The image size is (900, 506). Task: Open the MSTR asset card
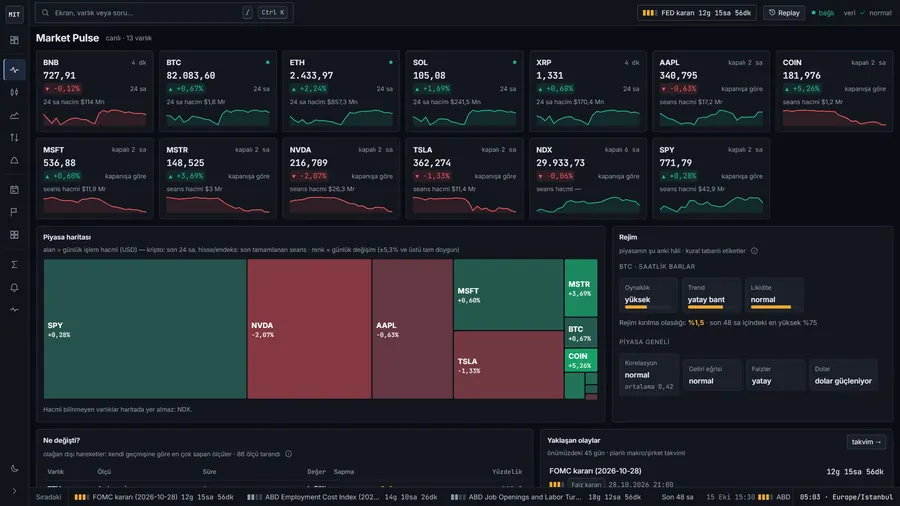pos(218,178)
